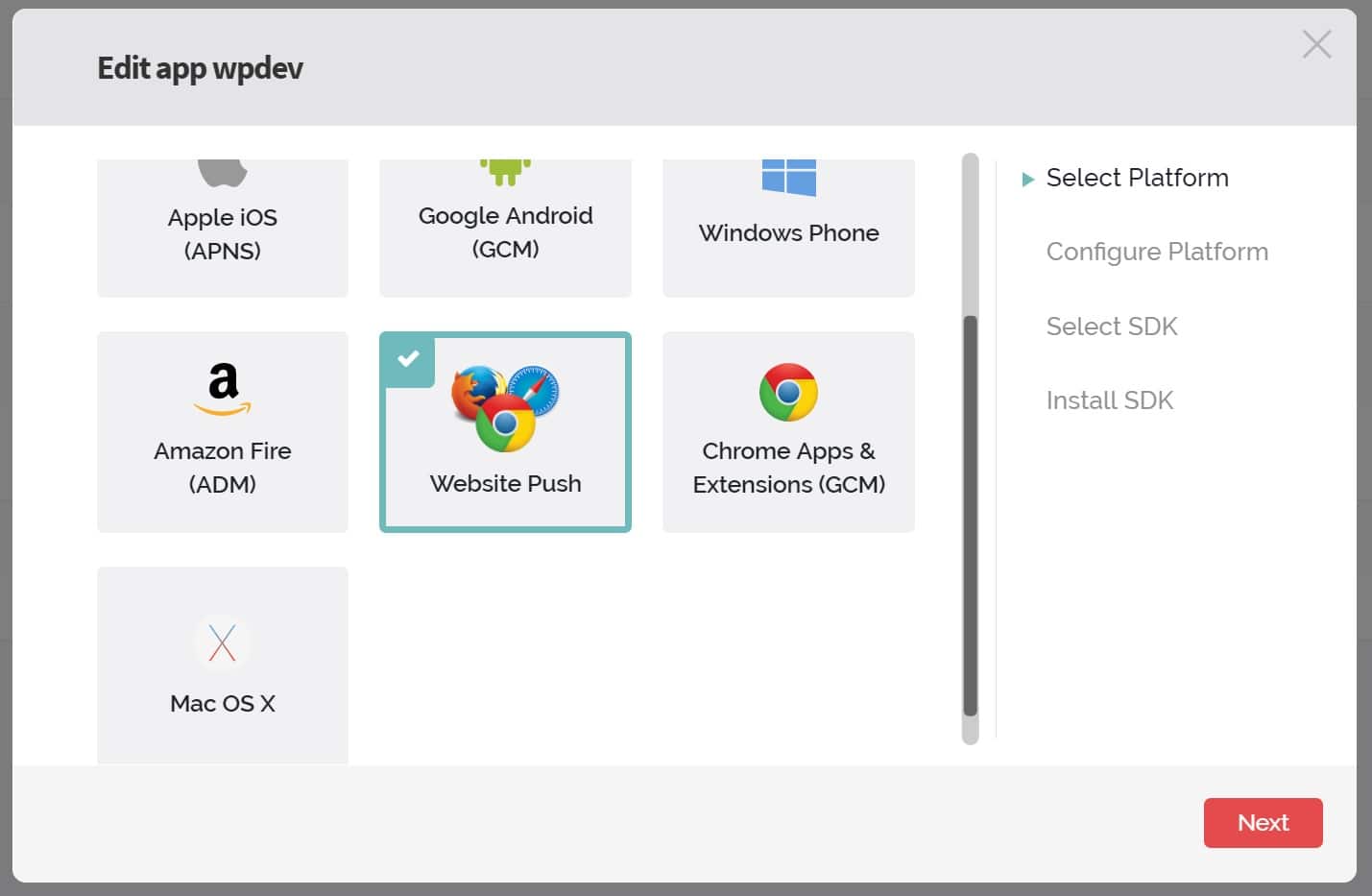Click the Apple logo icon
Viewport: 1372px width, 896px height.
[x=223, y=173]
